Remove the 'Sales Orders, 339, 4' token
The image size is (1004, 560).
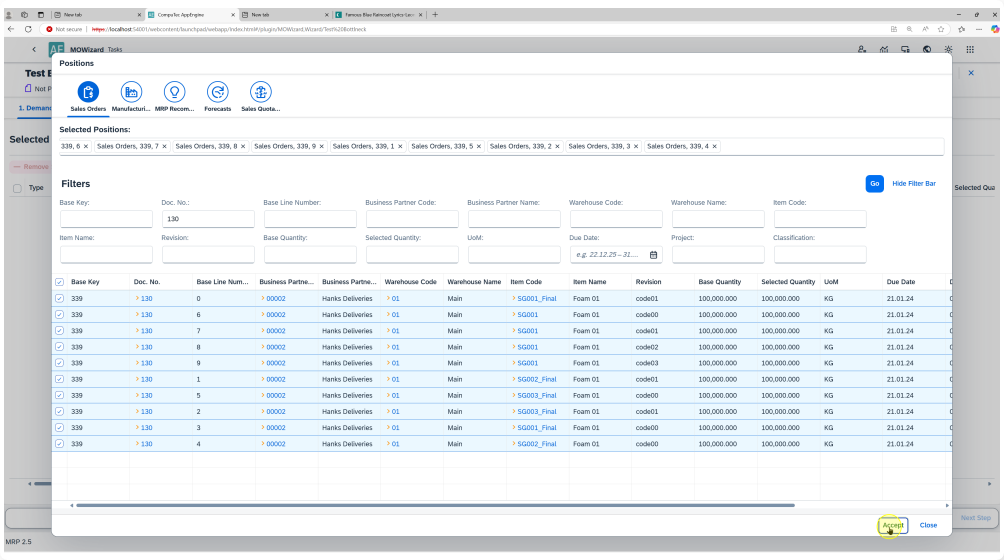[x=714, y=146]
